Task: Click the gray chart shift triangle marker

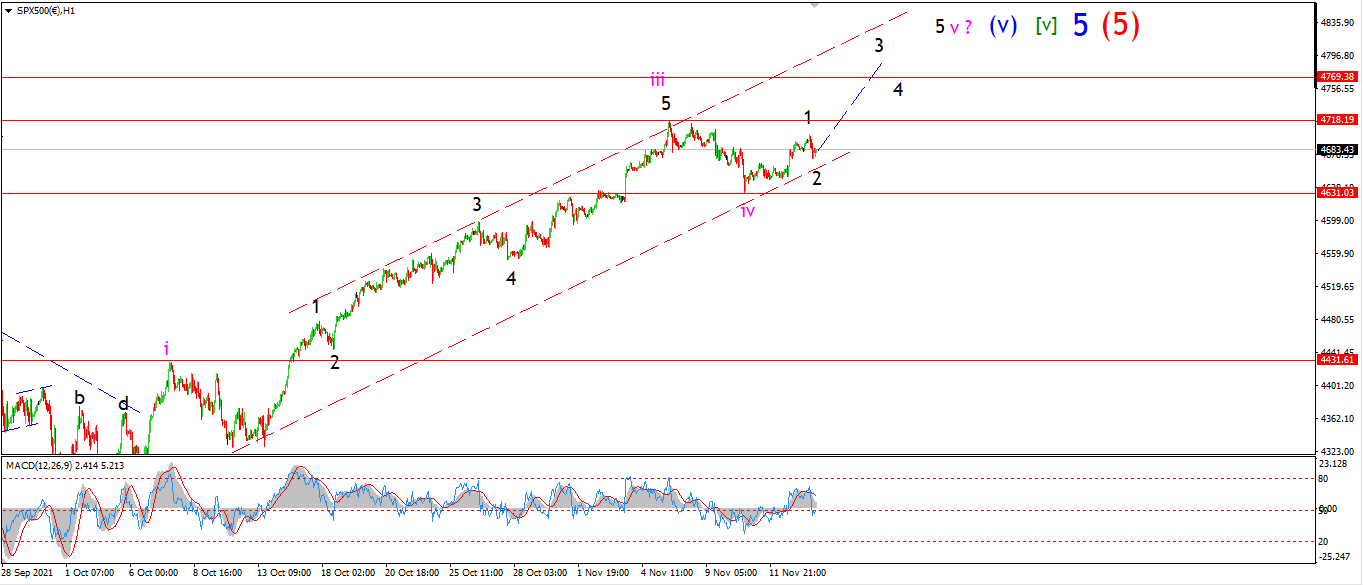Action: (x=815, y=5)
